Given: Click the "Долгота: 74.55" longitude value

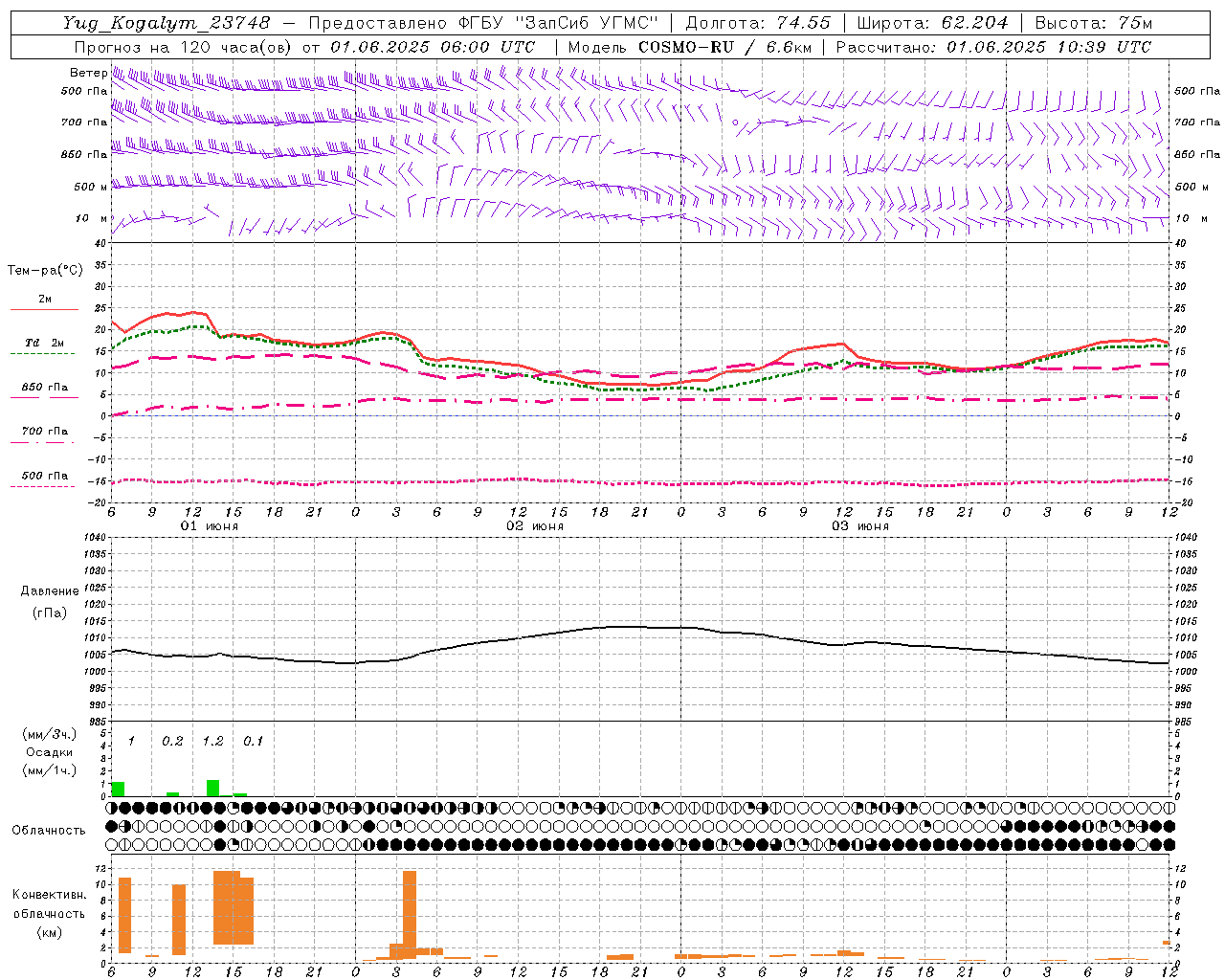Looking at the screenshot, I should 758,23.
